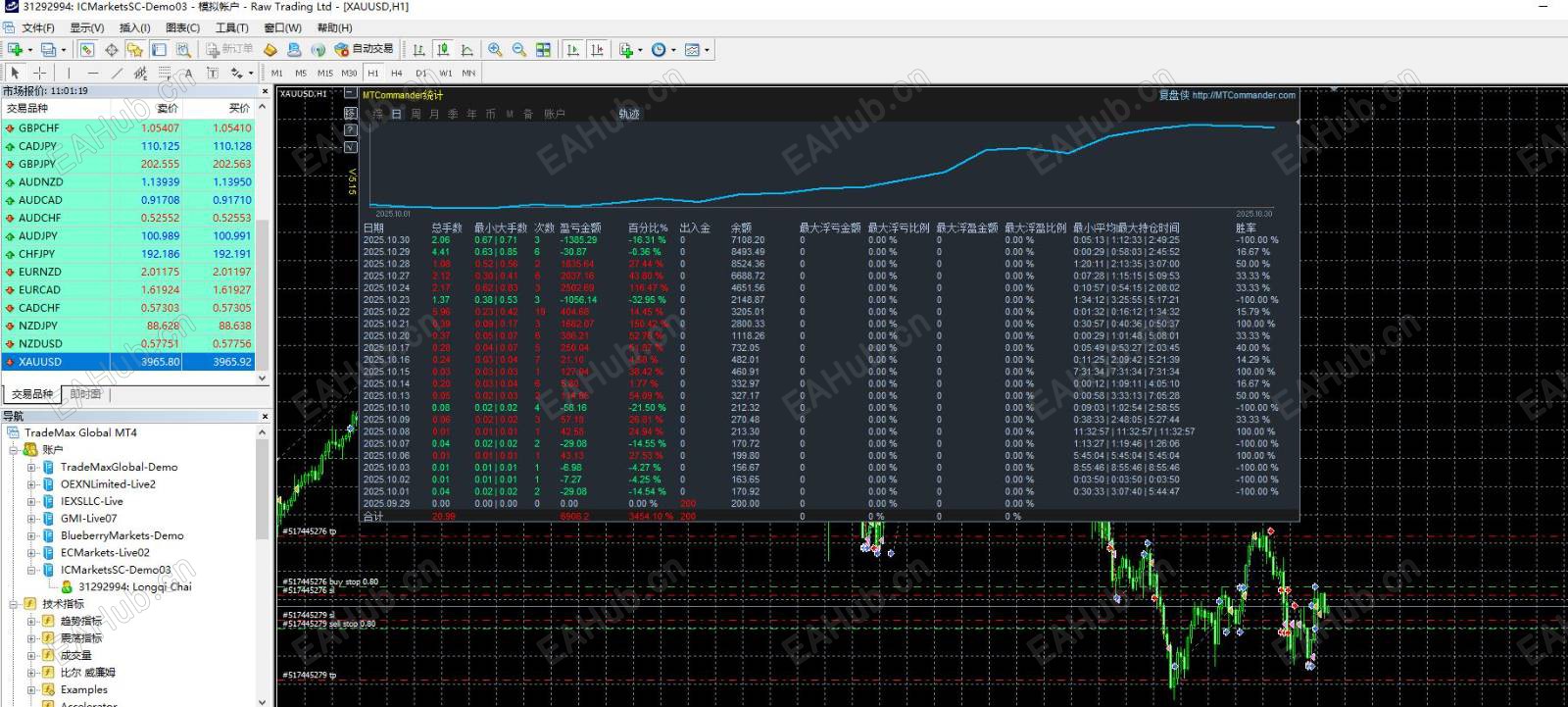Toggle the Navigator panel star-folder icon
The height and width of the screenshot is (707, 1568).
(x=135, y=49)
